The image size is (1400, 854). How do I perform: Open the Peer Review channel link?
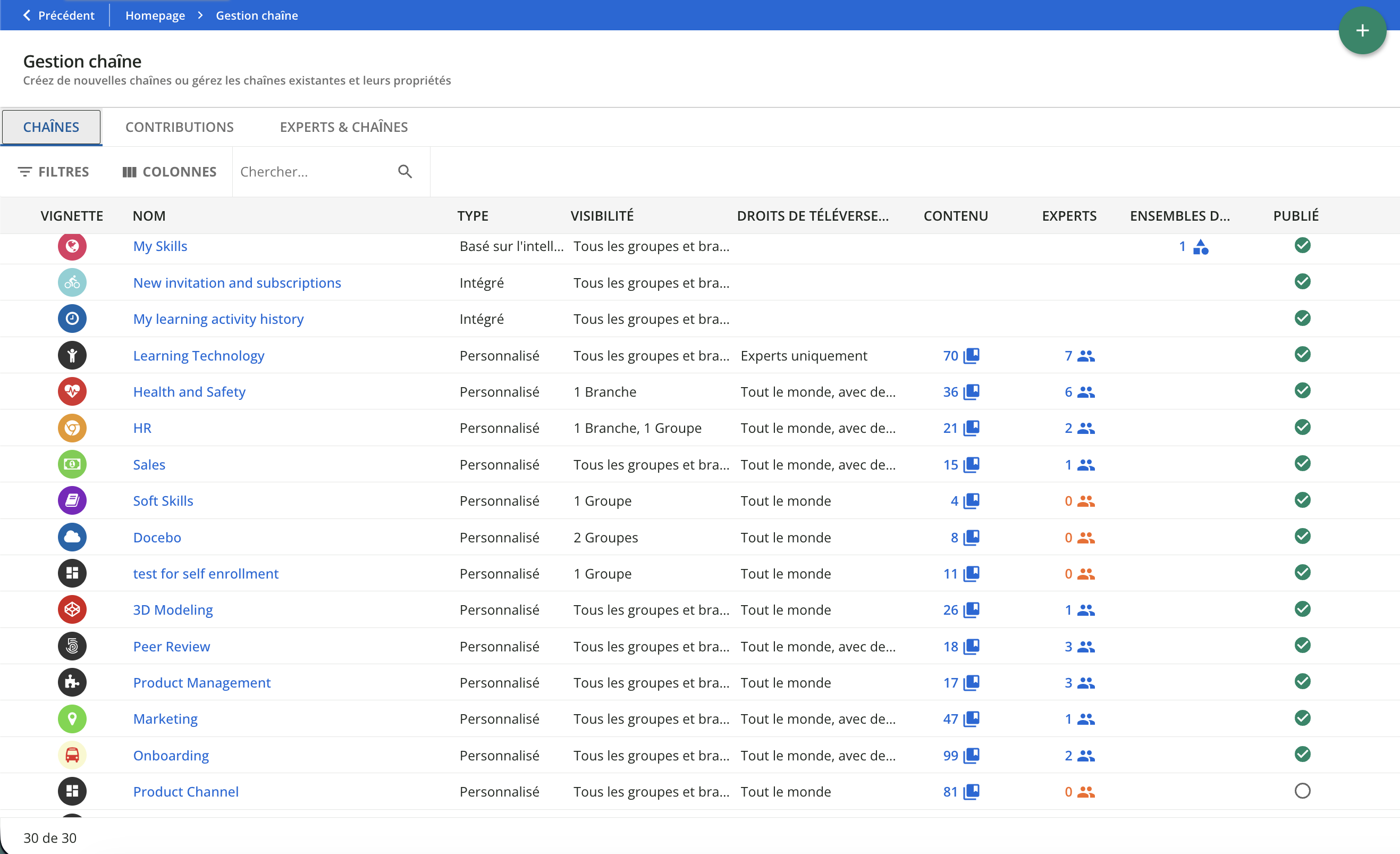(x=171, y=646)
